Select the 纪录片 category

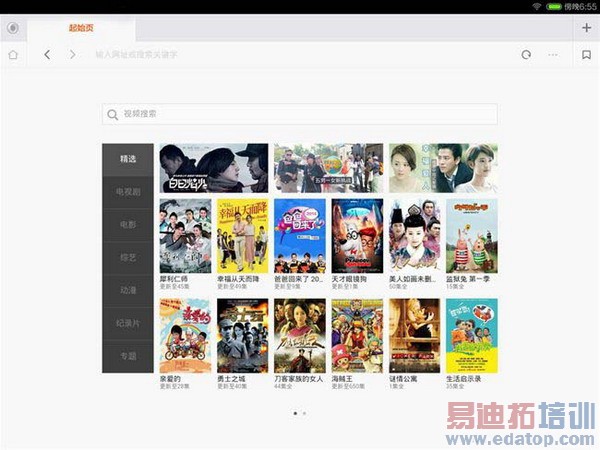pos(128,323)
